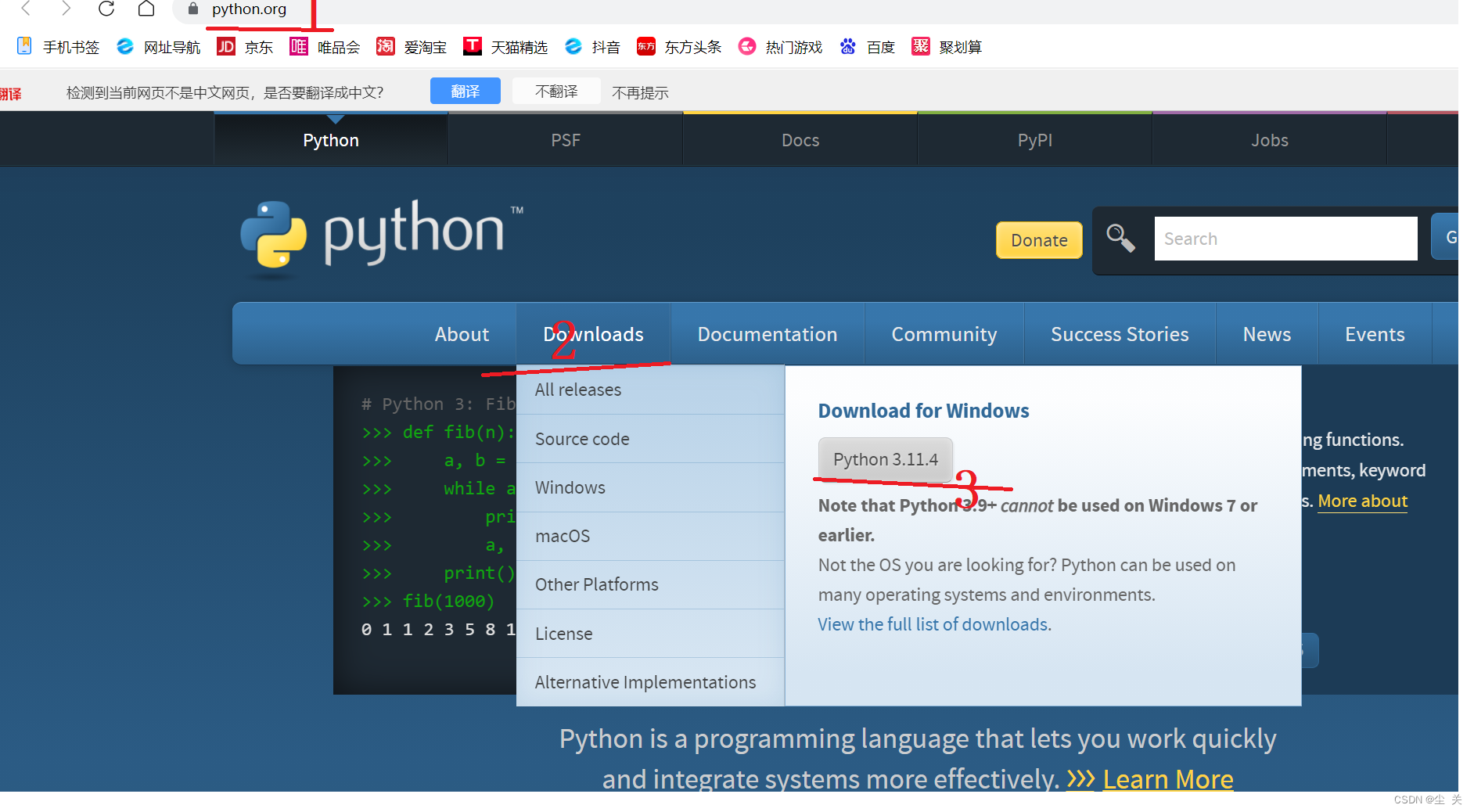This screenshot has width=1474, height=812.
Task: Open the Community menu
Action: click(x=944, y=334)
